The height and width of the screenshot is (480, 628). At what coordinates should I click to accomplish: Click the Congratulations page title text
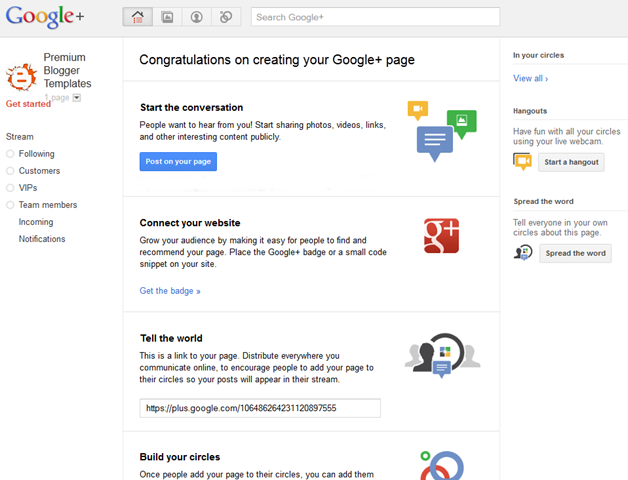tap(277, 60)
